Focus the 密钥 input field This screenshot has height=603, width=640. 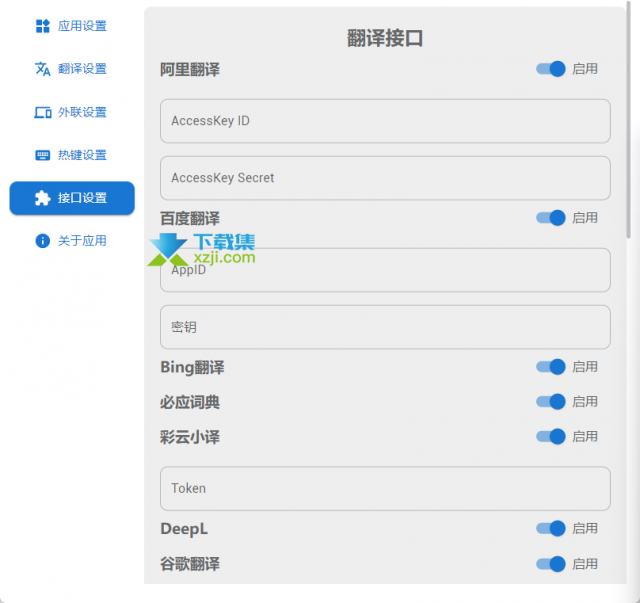385,327
